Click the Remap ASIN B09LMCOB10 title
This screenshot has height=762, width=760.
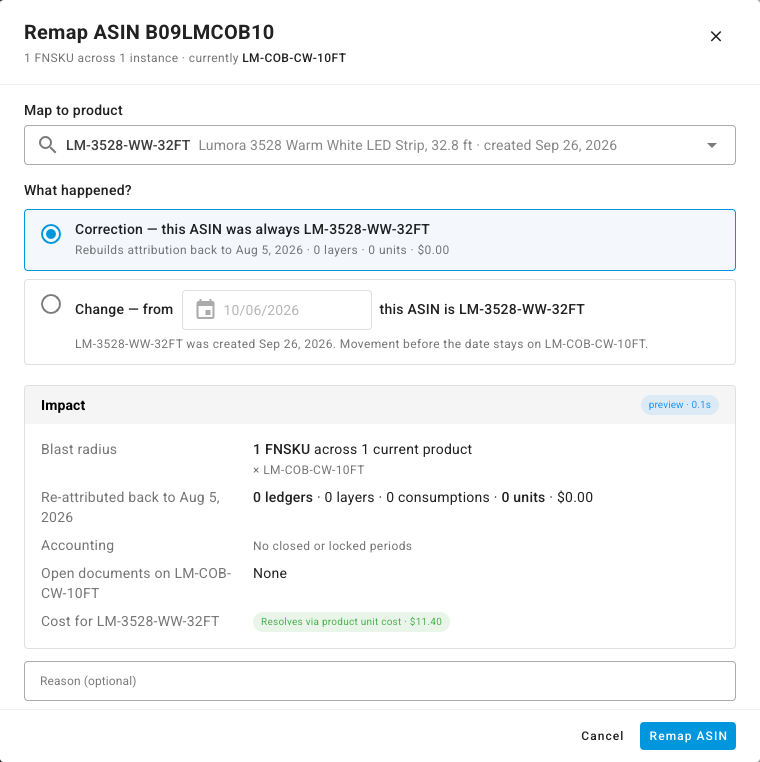coord(149,33)
